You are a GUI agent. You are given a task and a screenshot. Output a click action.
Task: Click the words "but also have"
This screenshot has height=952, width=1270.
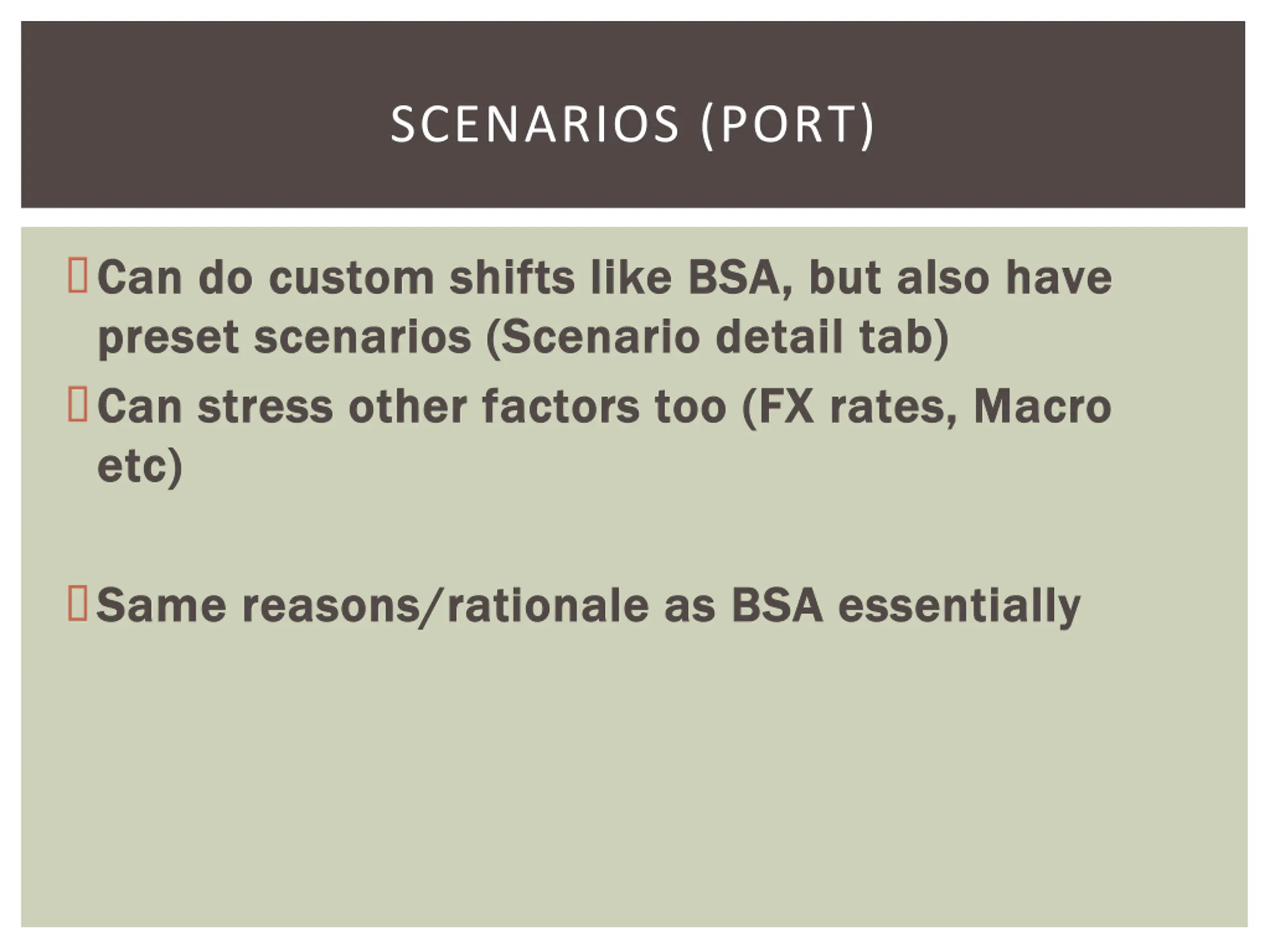pos(960,278)
